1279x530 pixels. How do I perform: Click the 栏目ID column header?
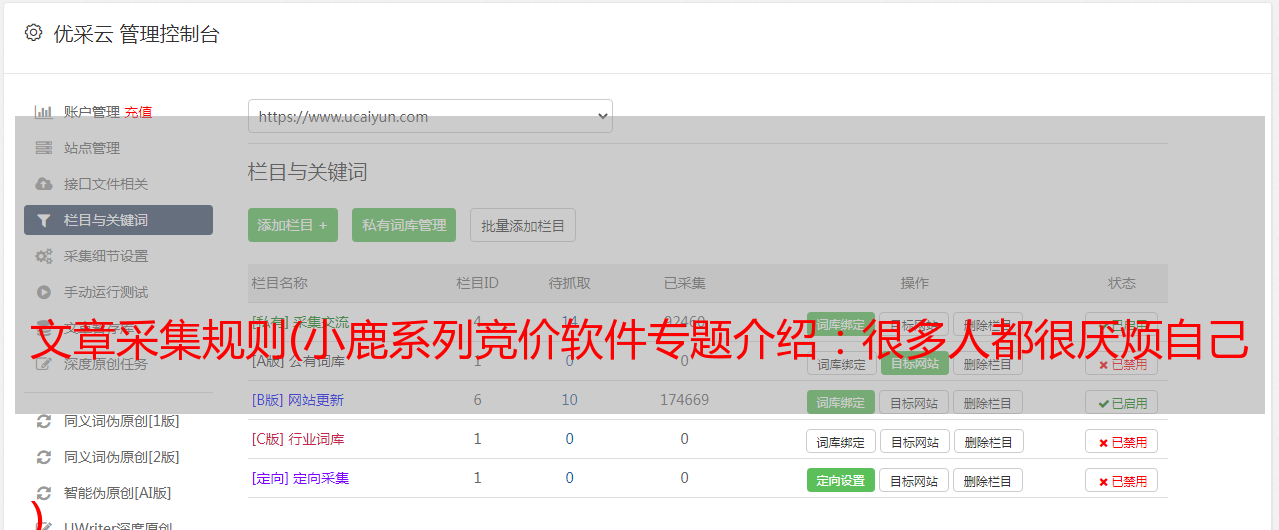tap(477, 283)
